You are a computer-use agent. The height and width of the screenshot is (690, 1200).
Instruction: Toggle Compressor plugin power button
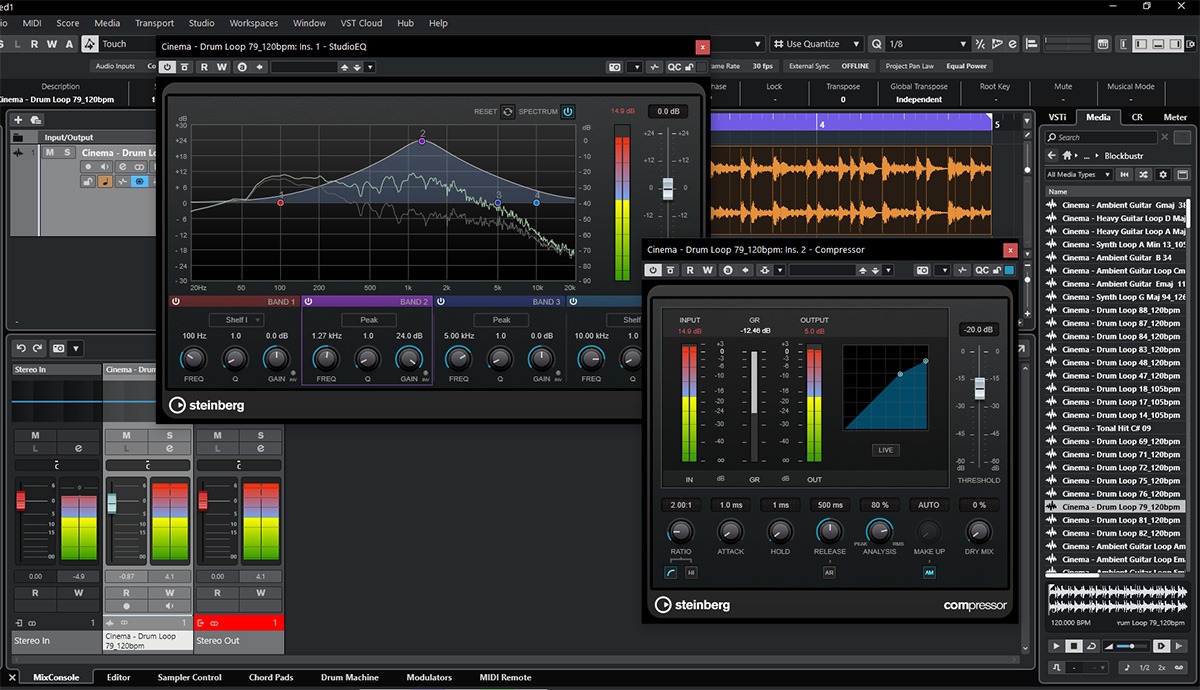(654, 270)
